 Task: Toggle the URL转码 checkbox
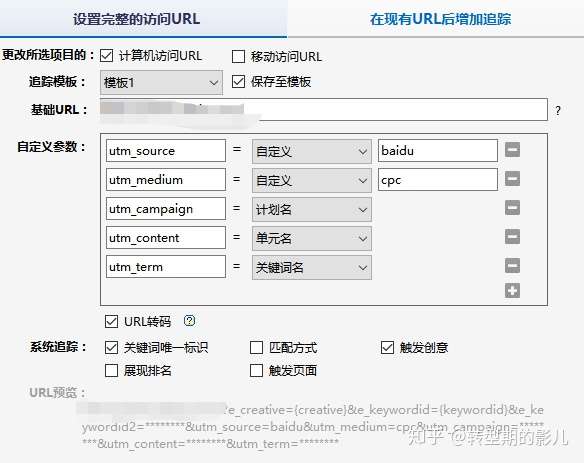pyautogui.click(x=111, y=321)
